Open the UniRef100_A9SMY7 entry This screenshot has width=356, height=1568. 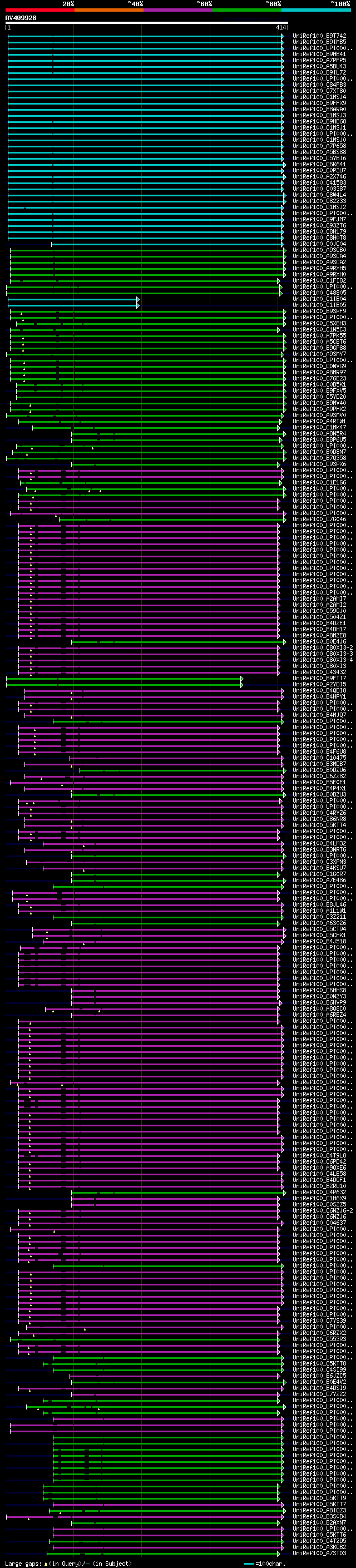(319, 354)
